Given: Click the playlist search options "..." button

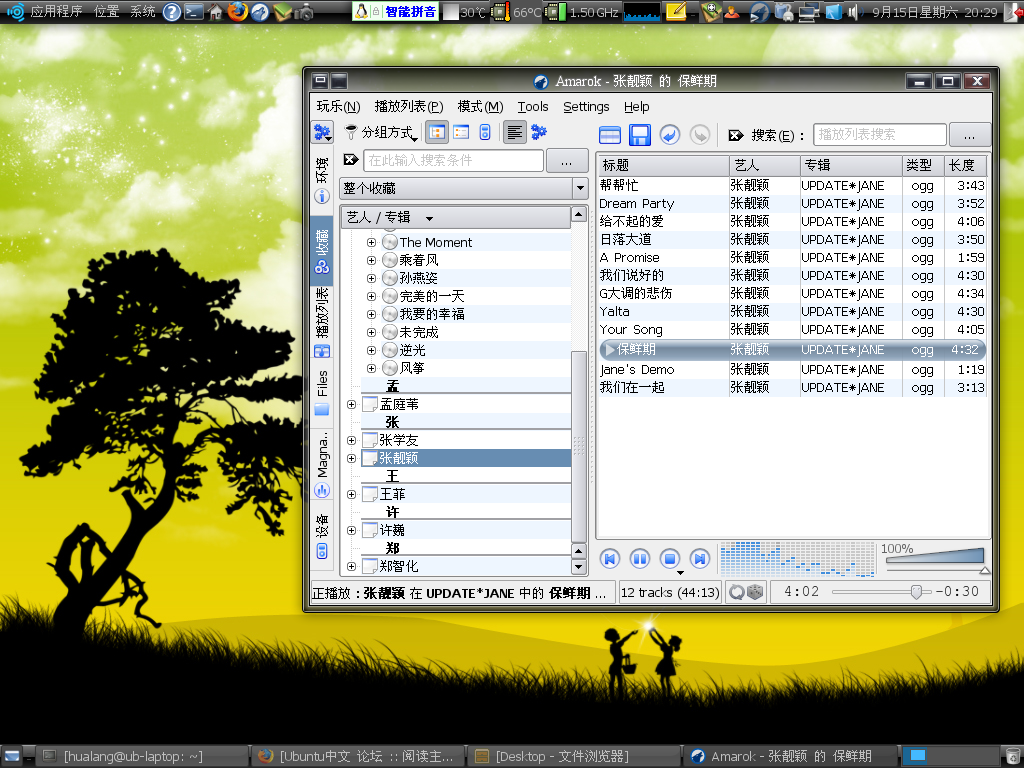Looking at the screenshot, I should pyautogui.click(x=969, y=135).
